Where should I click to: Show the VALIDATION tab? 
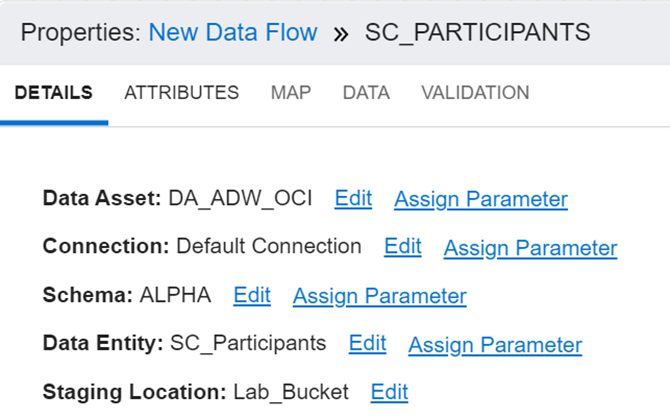[475, 93]
